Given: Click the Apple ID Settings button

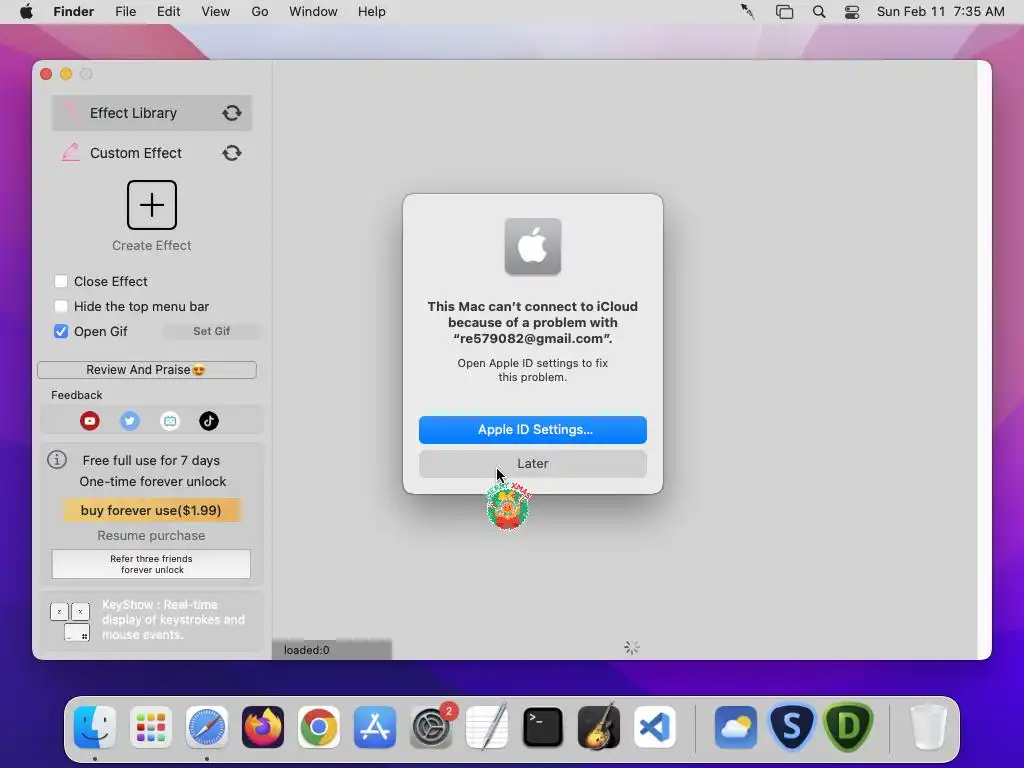Looking at the screenshot, I should pyautogui.click(x=533, y=430).
